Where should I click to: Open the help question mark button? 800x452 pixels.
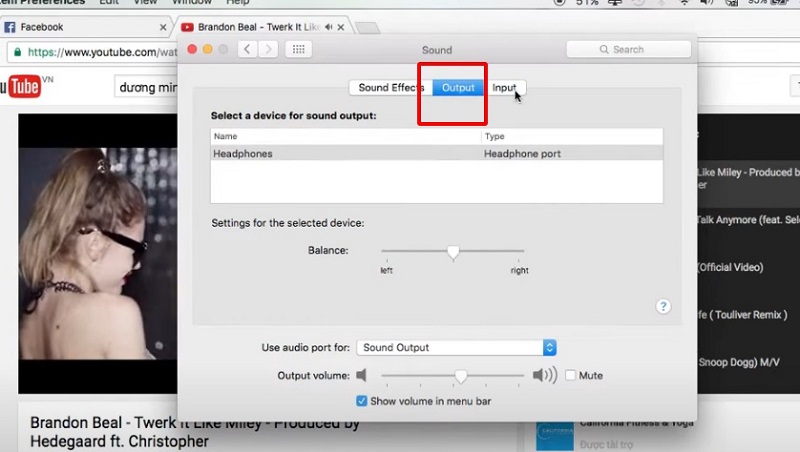(663, 306)
